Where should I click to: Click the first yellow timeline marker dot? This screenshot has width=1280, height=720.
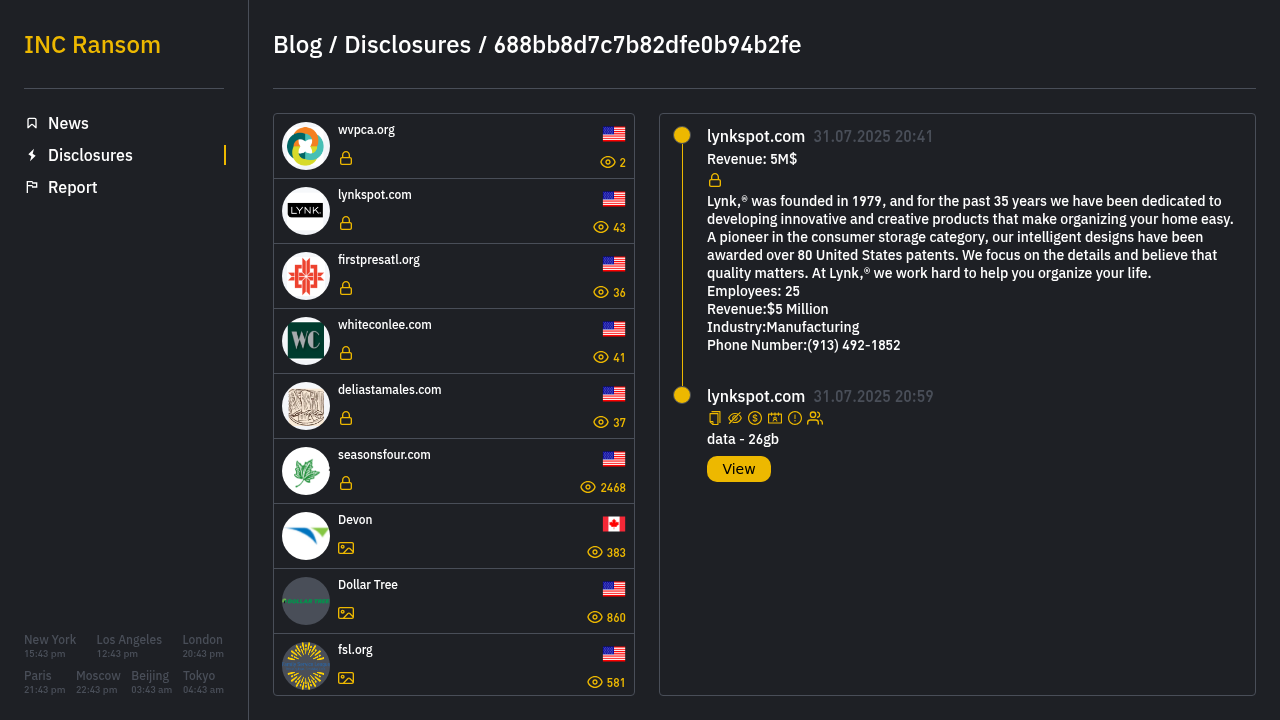tap(682, 135)
